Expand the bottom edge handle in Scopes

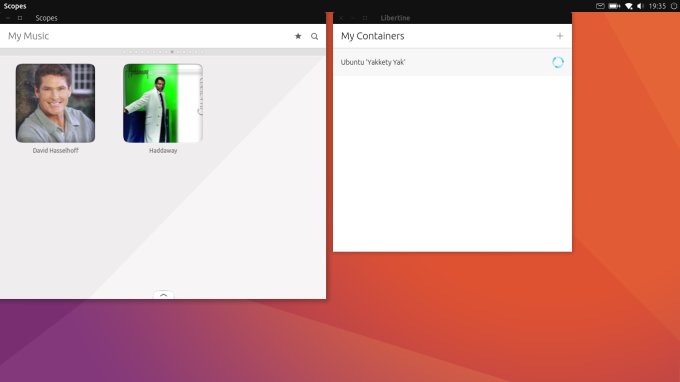click(x=163, y=295)
